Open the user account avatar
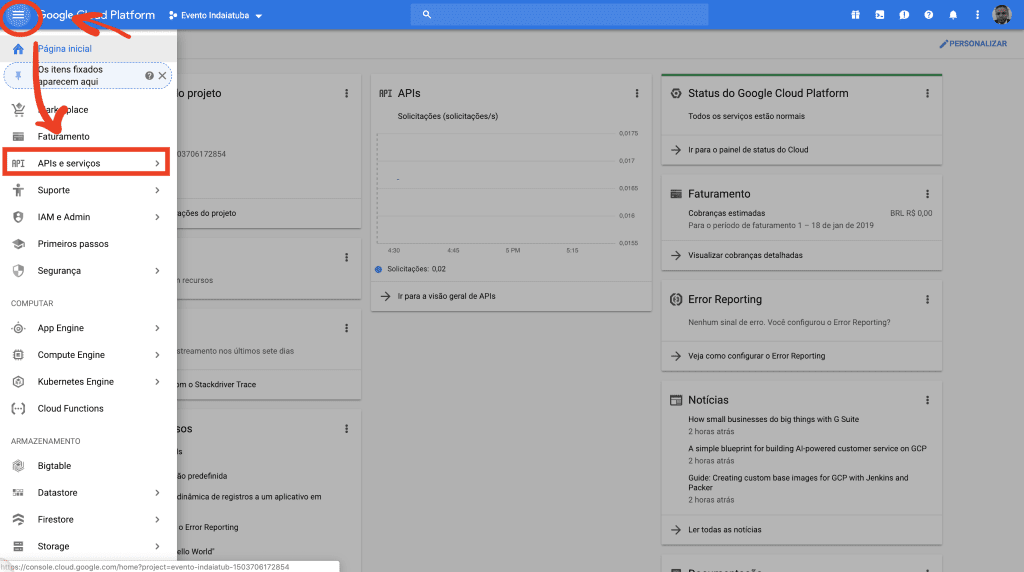The image size is (1024, 572). [x=1001, y=15]
